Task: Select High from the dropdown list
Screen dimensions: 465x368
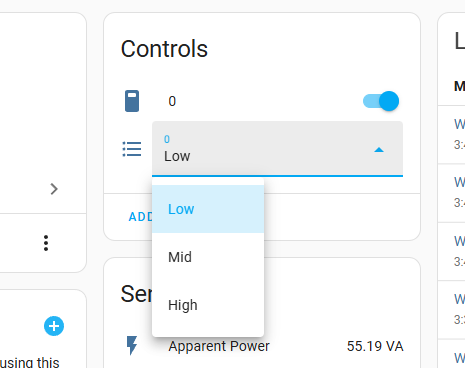Action: click(x=208, y=305)
